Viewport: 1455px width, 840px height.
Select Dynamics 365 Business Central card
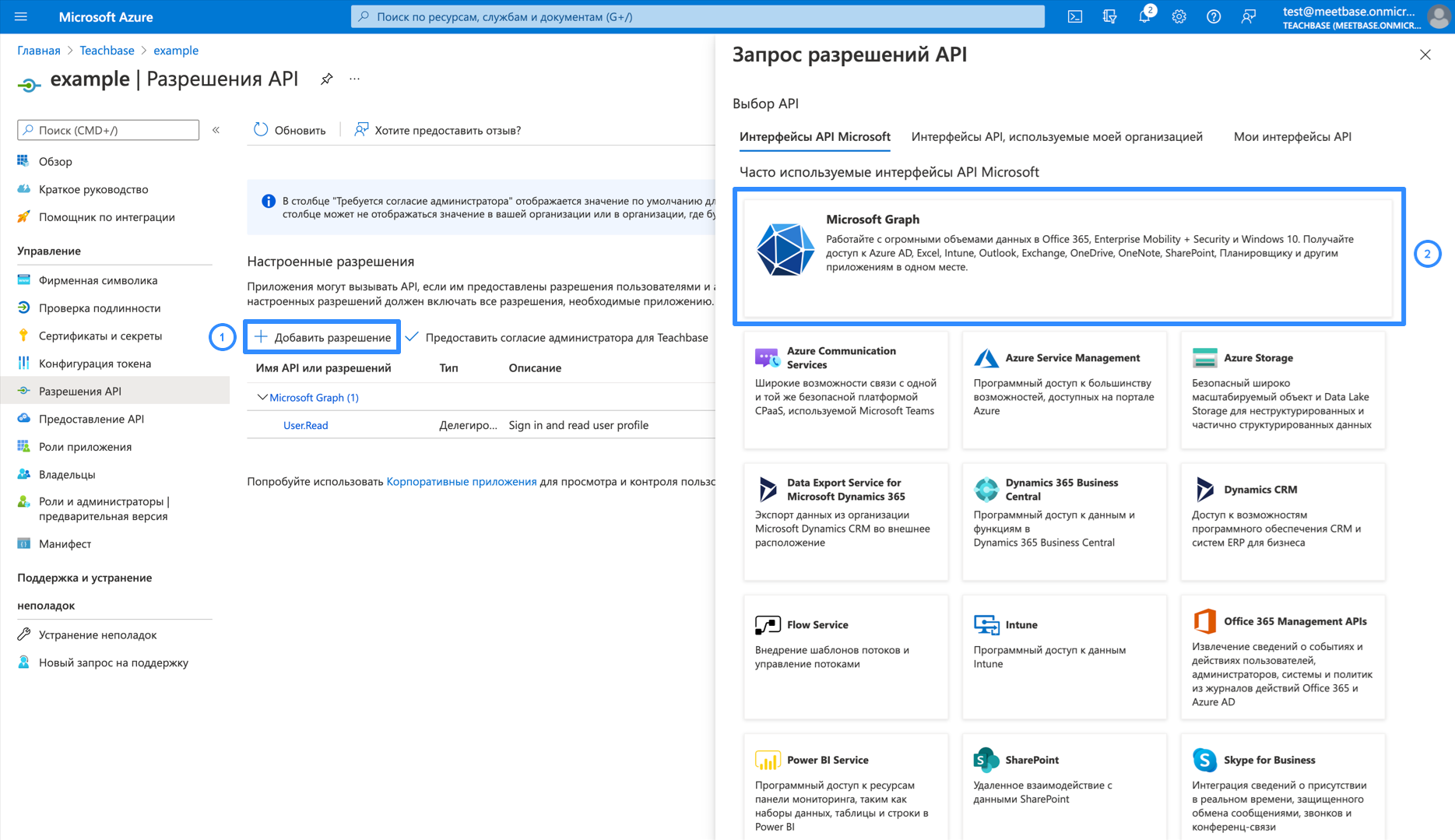coord(1064,522)
